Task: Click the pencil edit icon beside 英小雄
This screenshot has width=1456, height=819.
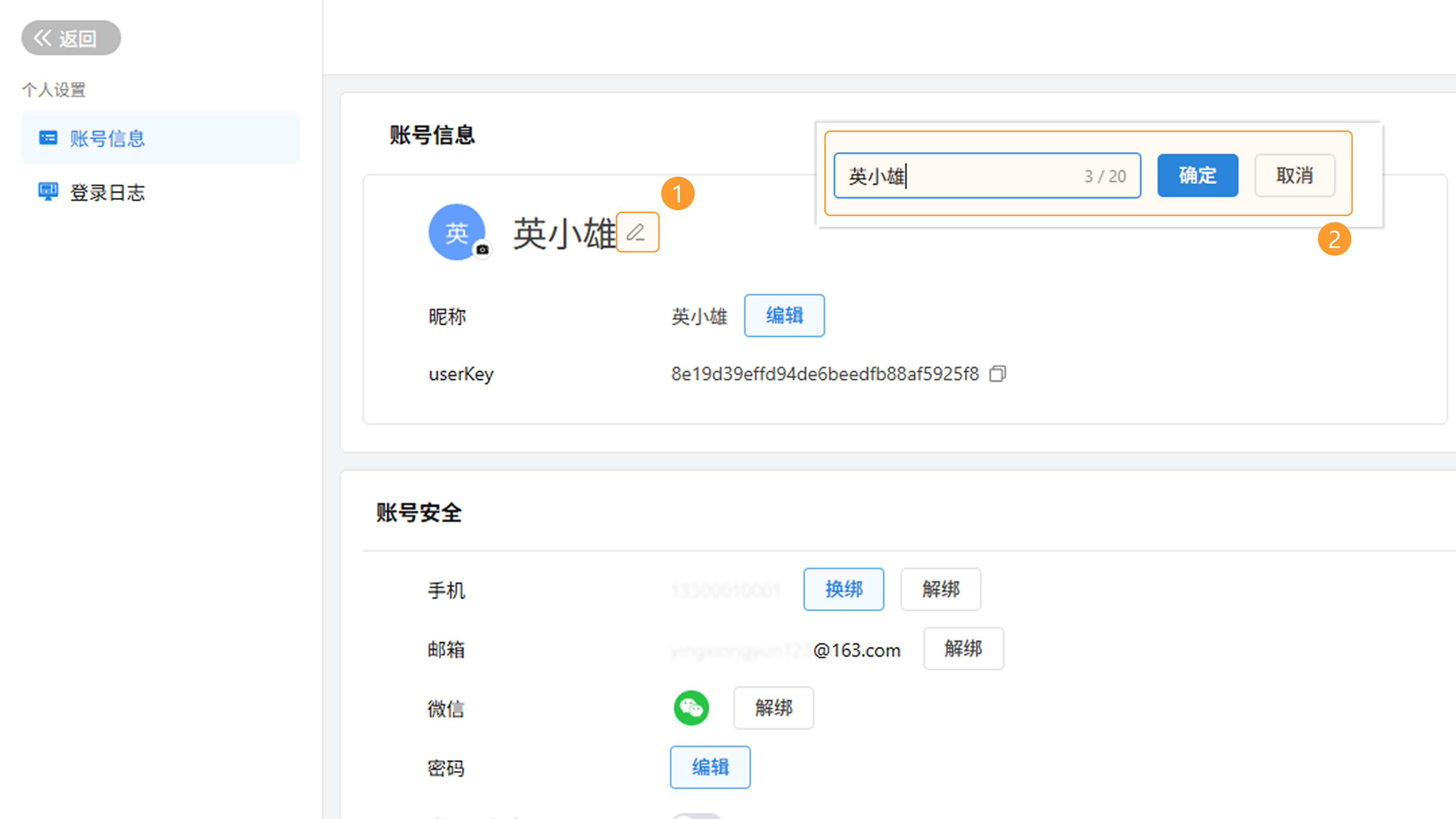Action: point(637,232)
